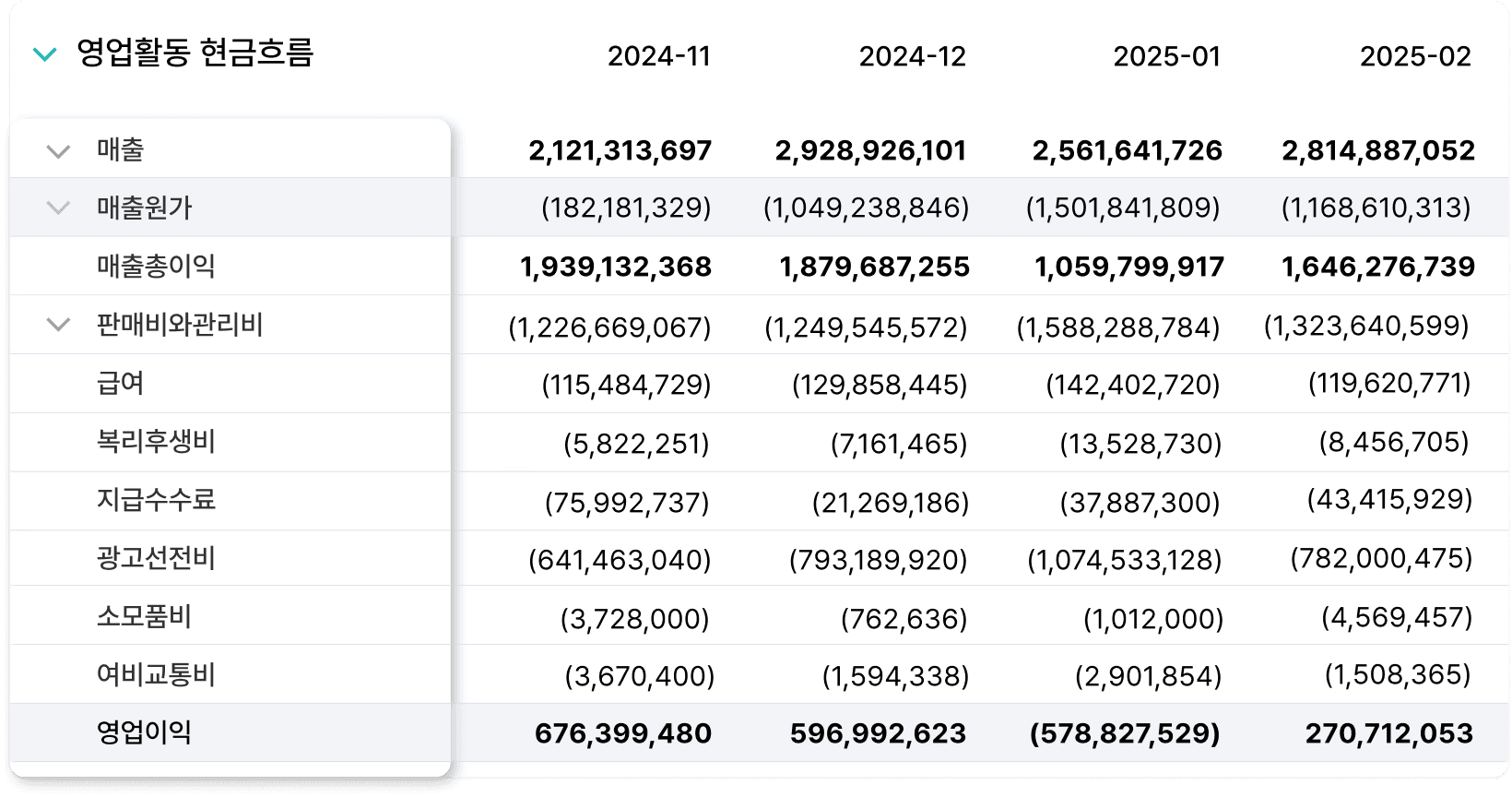Click the 지급수수료 value (75,992,737)

pos(627,503)
